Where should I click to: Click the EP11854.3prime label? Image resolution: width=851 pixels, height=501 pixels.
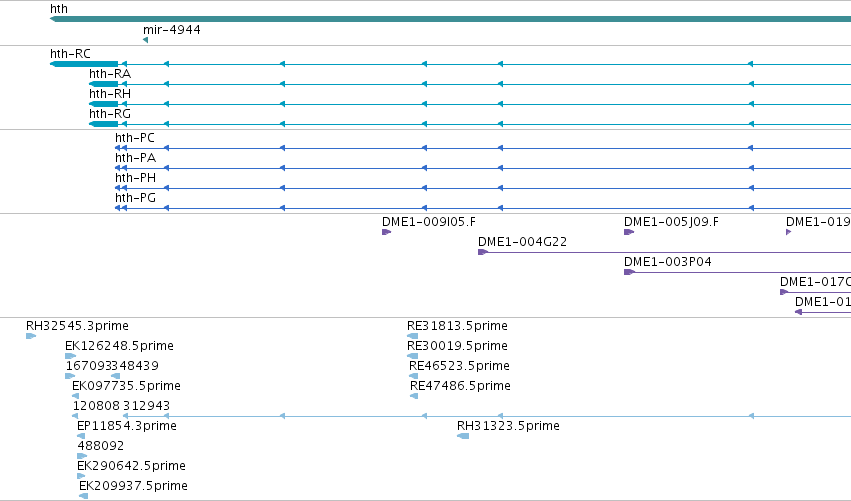coord(127,426)
